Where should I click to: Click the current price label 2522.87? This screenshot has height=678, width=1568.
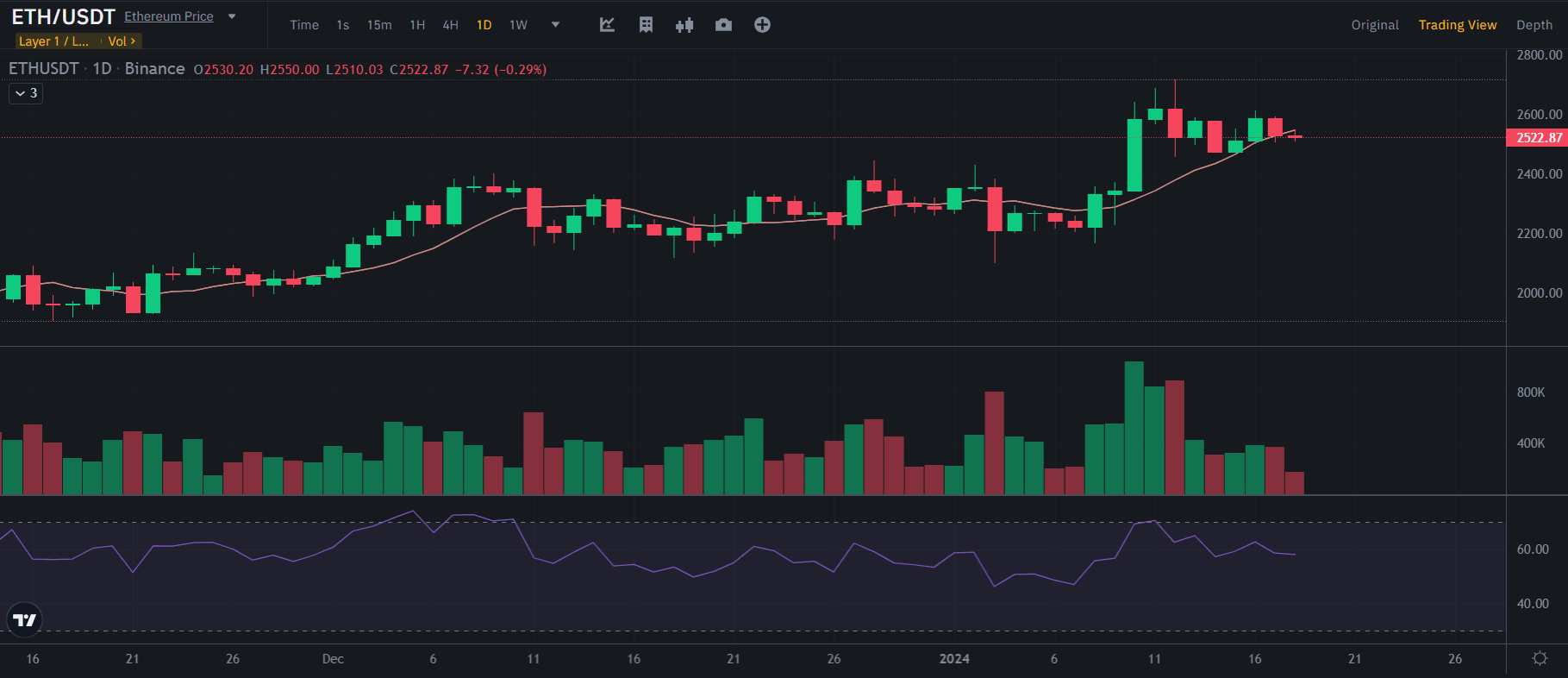(x=1538, y=138)
